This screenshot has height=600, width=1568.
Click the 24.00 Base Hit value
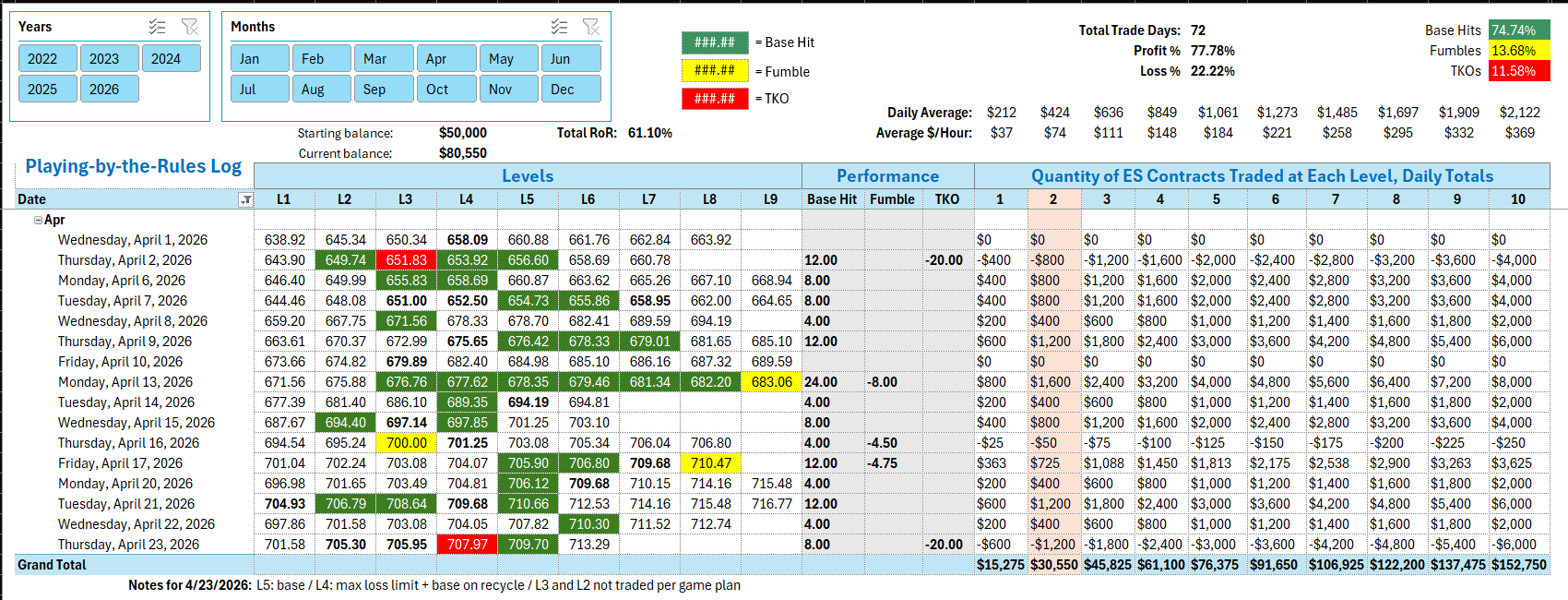pos(821,382)
